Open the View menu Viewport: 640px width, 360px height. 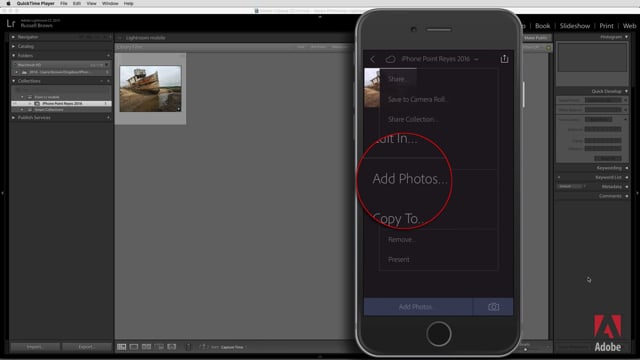click(91, 3)
